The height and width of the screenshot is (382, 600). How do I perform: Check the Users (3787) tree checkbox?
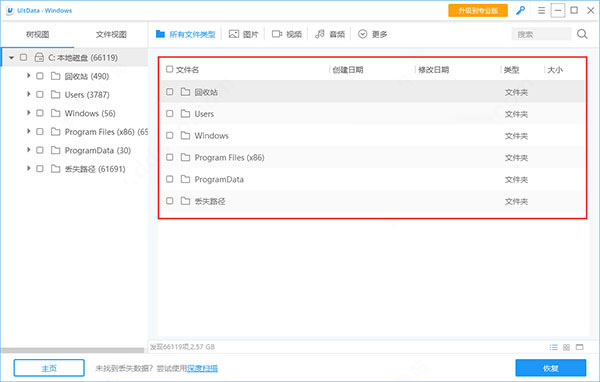(x=40, y=95)
